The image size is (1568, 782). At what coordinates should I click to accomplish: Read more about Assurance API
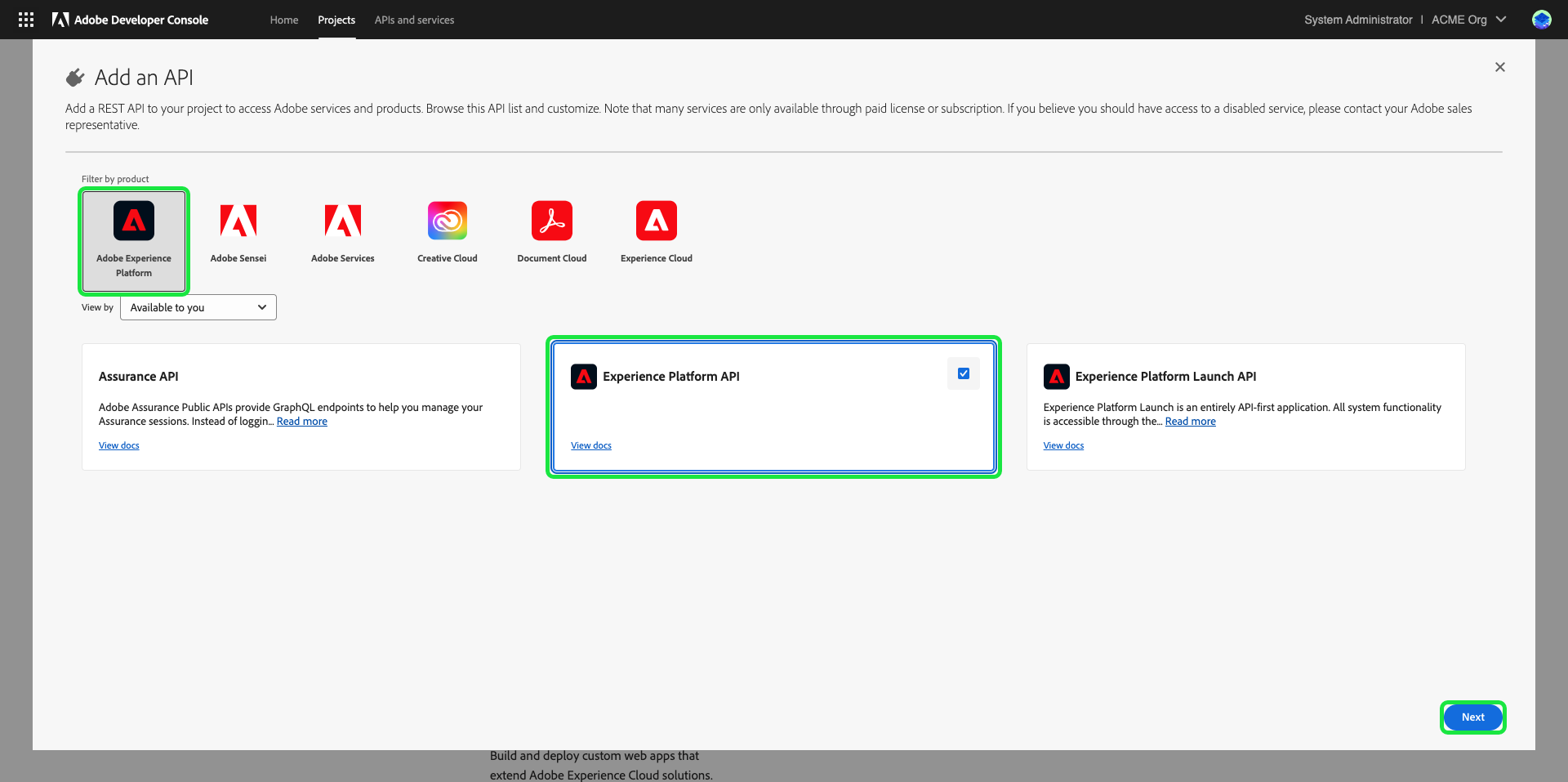coord(302,422)
